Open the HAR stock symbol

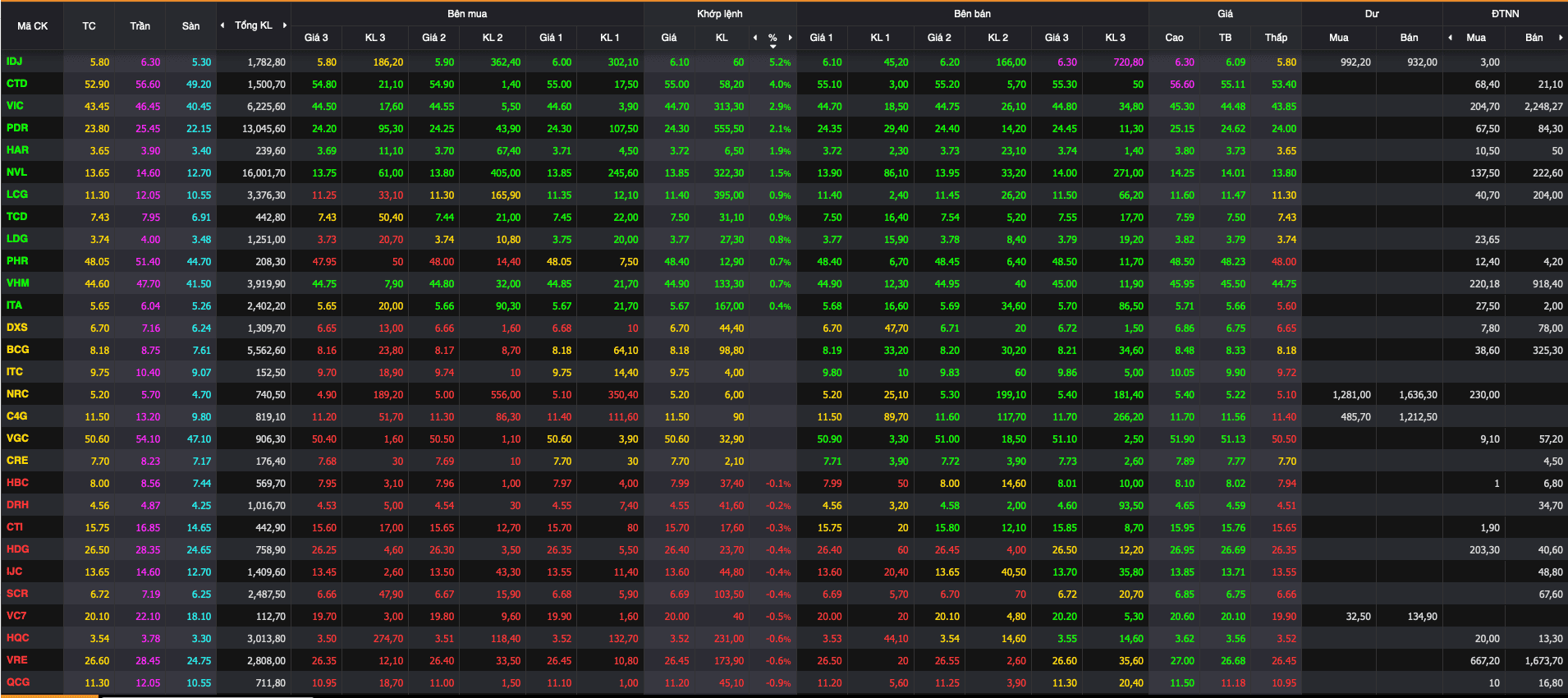(x=17, y=150)
